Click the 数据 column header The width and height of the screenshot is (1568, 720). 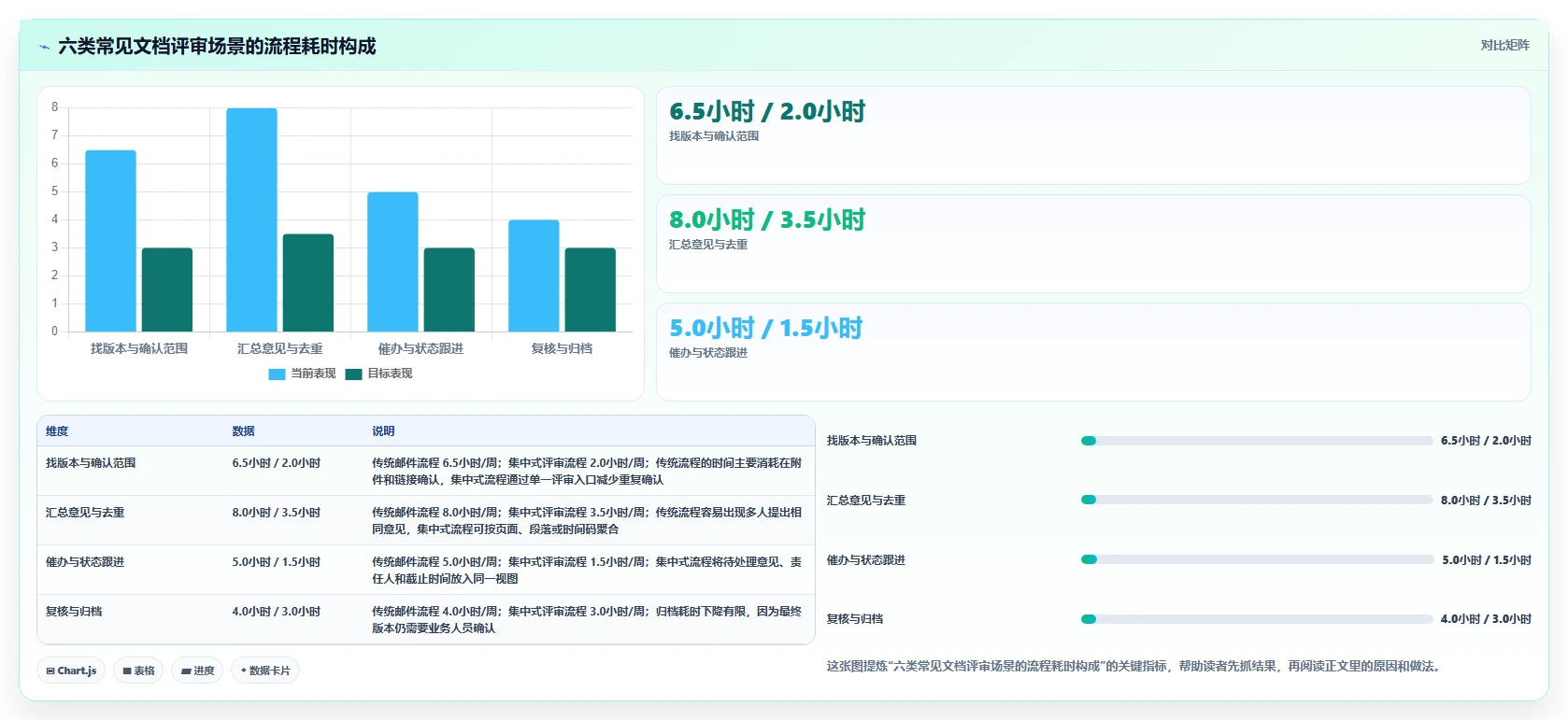[244, 431]
